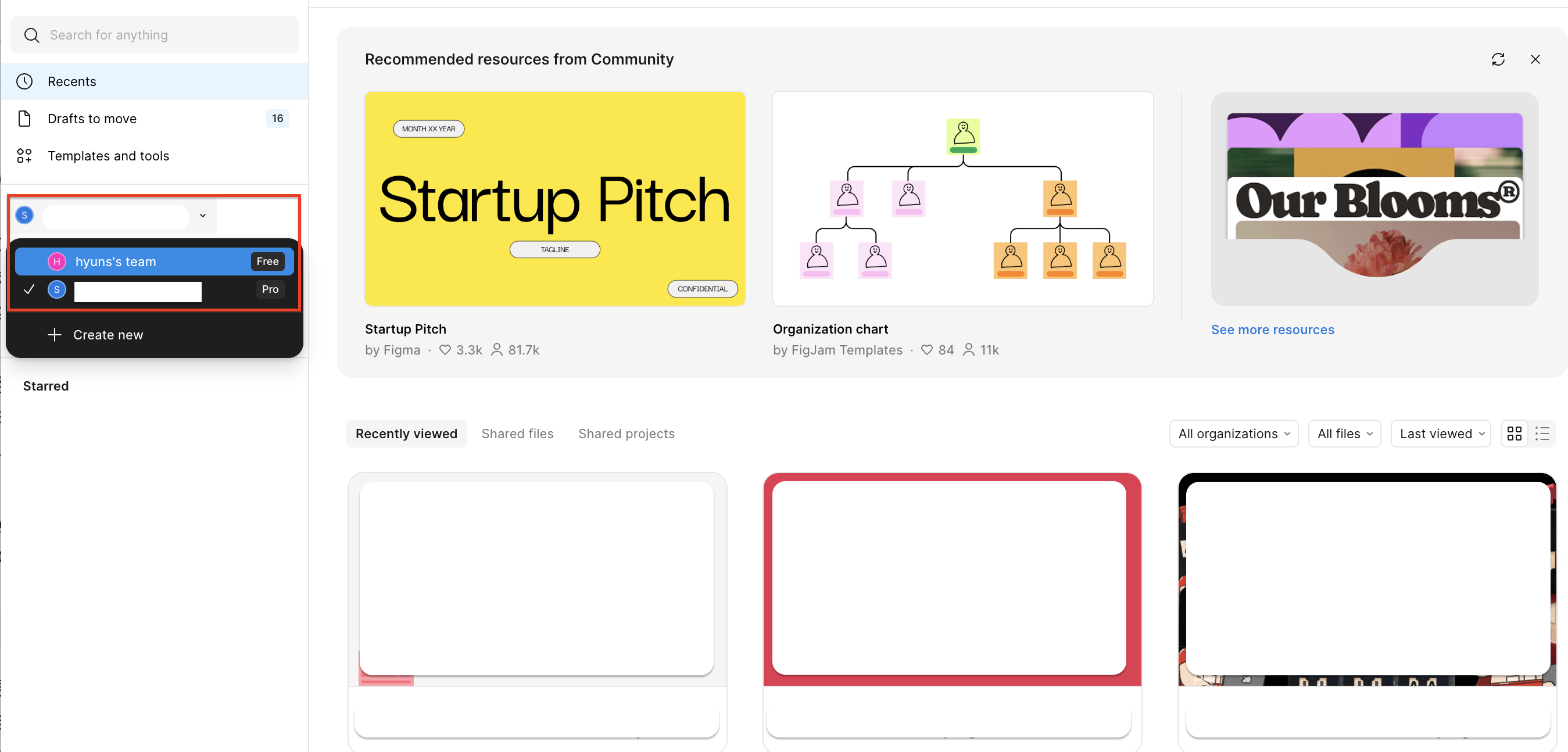1568x752 pixels.
Task: Open the All files filter dropdown
Action: click(1344, 434)
